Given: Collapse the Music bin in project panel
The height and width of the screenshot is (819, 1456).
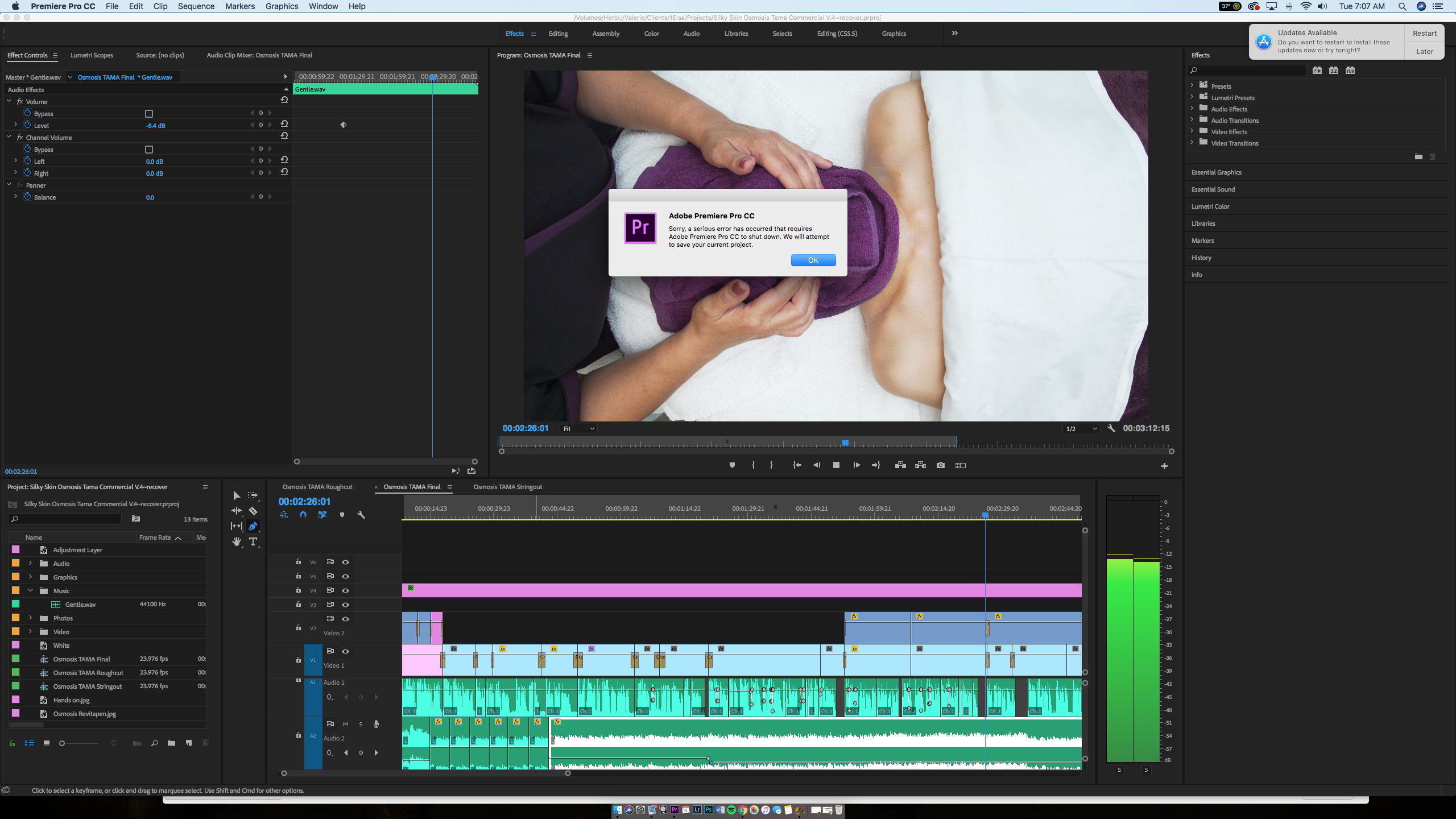Looking at the screenshot, I should [x=31, y=590].
